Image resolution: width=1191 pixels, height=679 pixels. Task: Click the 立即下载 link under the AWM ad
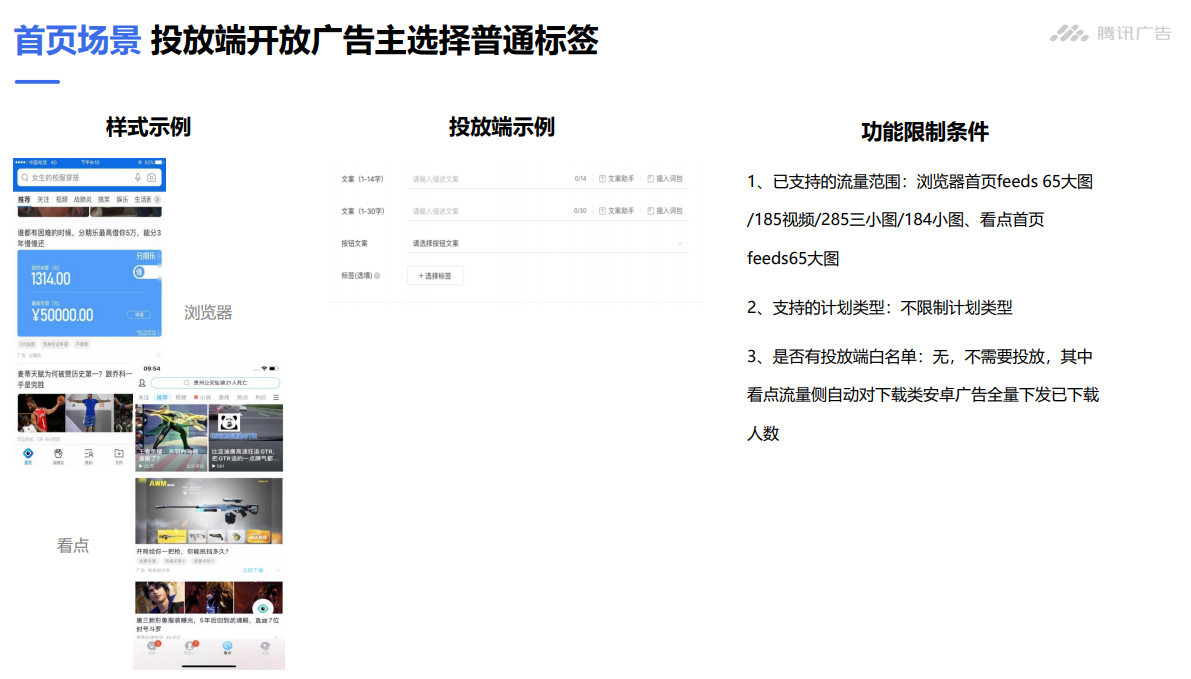(x=252, y=570)
